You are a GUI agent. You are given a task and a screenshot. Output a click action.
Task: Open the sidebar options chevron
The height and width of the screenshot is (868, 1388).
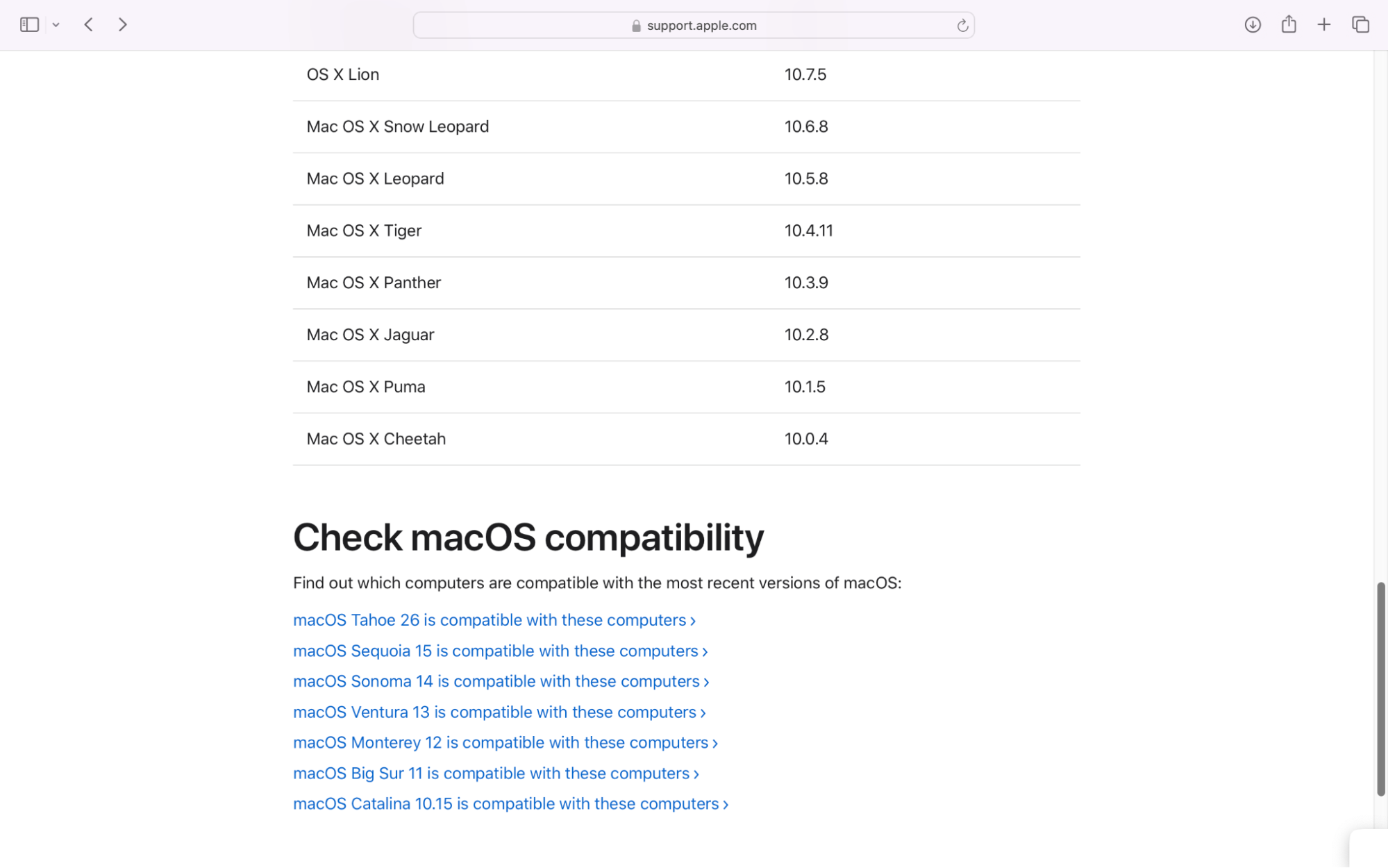click(x=56, y=24)
